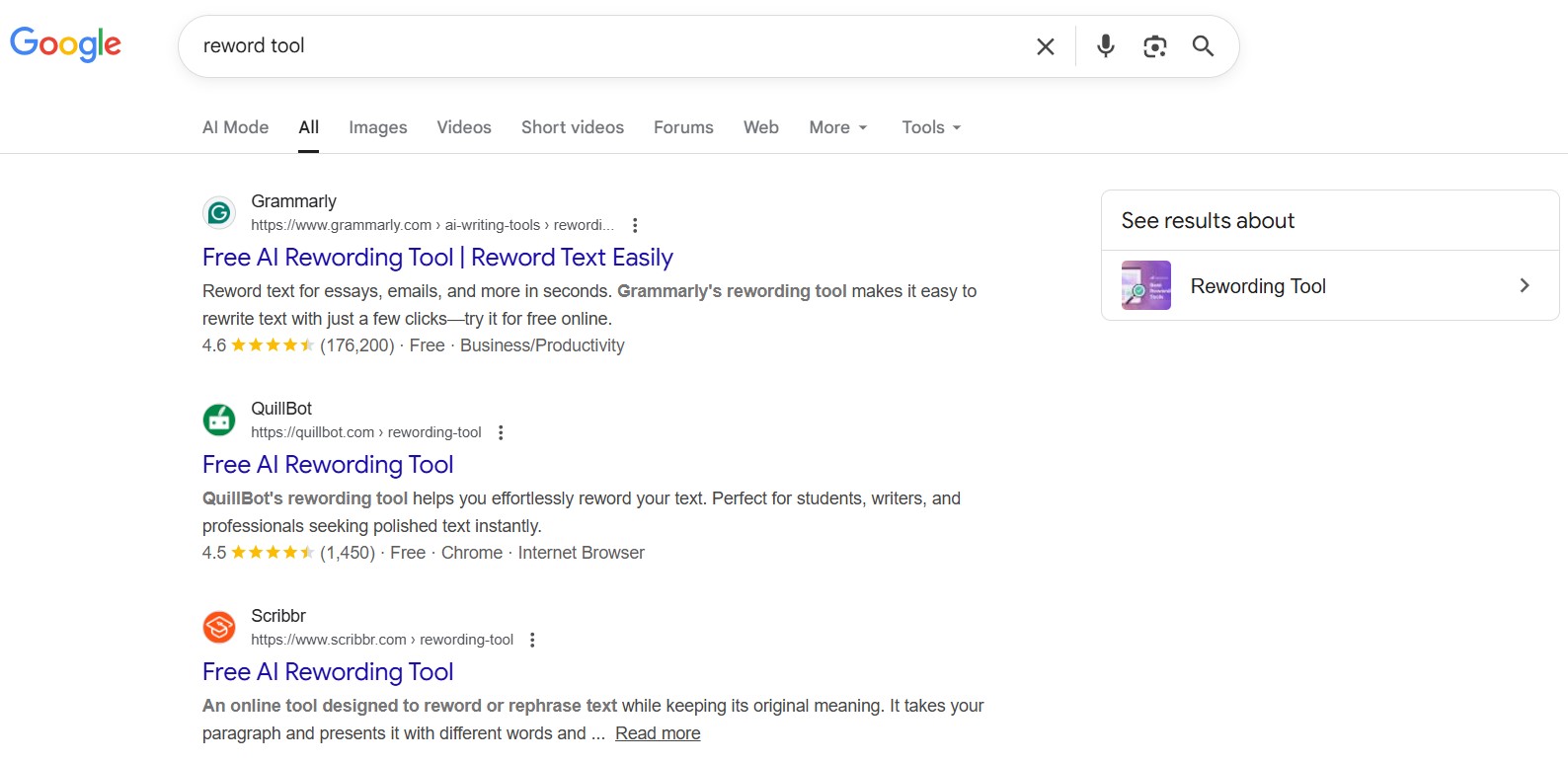Select the All tab
The height and width of the screenshot is (763, 1568).
coord(309,127)
